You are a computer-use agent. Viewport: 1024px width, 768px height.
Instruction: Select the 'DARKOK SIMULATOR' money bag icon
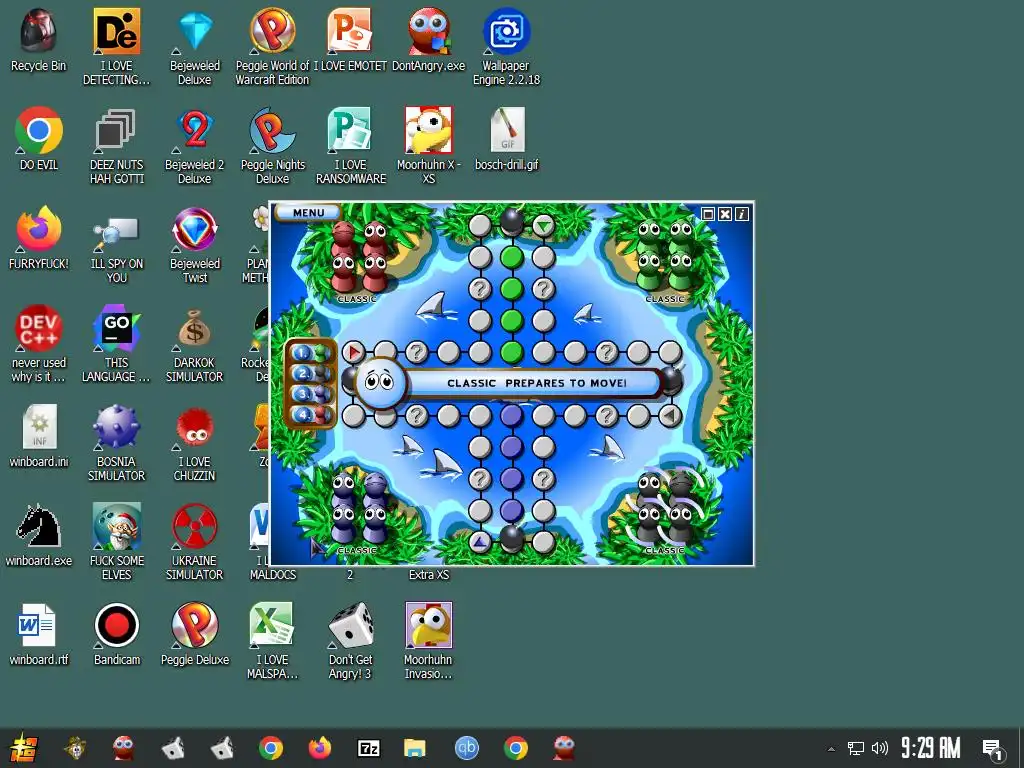(x=195, y=344)
